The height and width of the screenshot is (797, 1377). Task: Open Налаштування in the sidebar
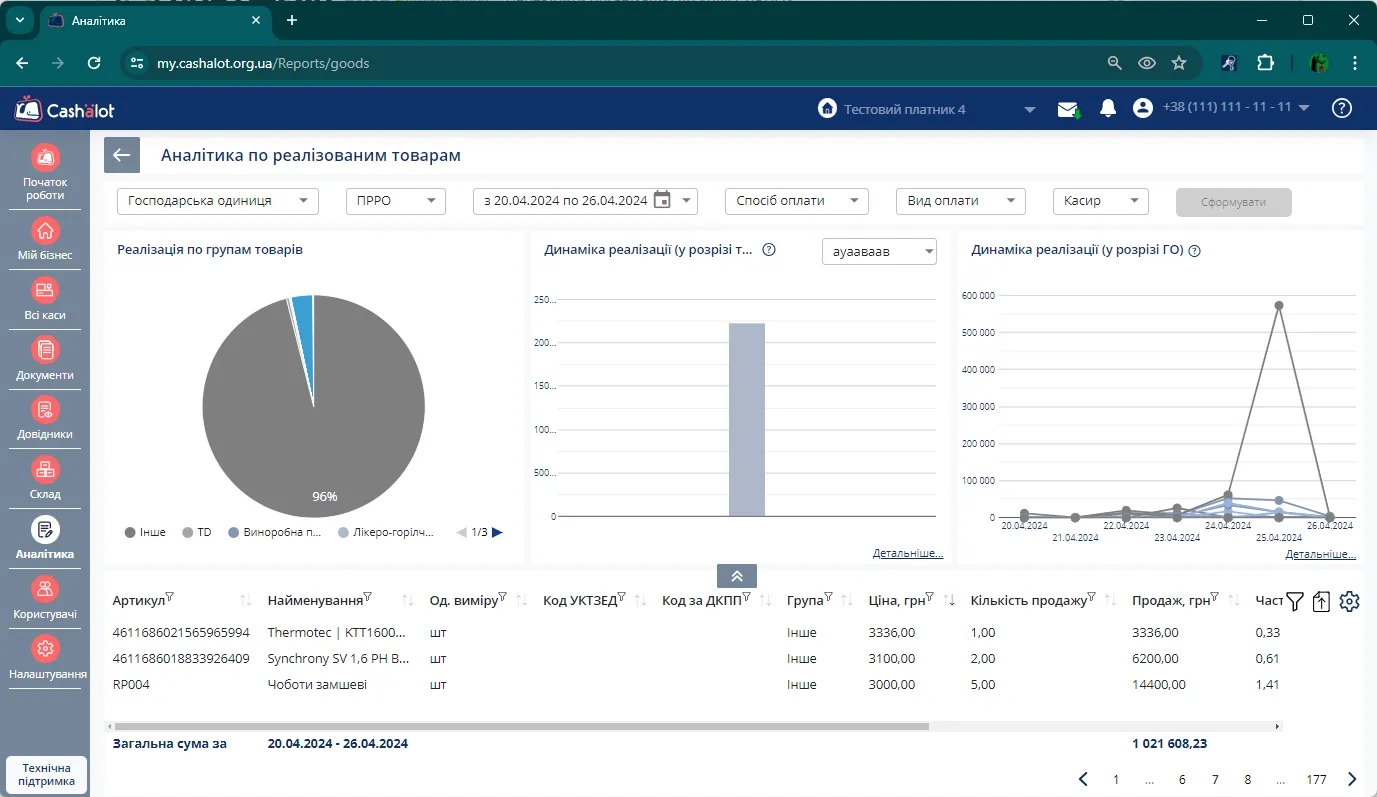(45, 657)
